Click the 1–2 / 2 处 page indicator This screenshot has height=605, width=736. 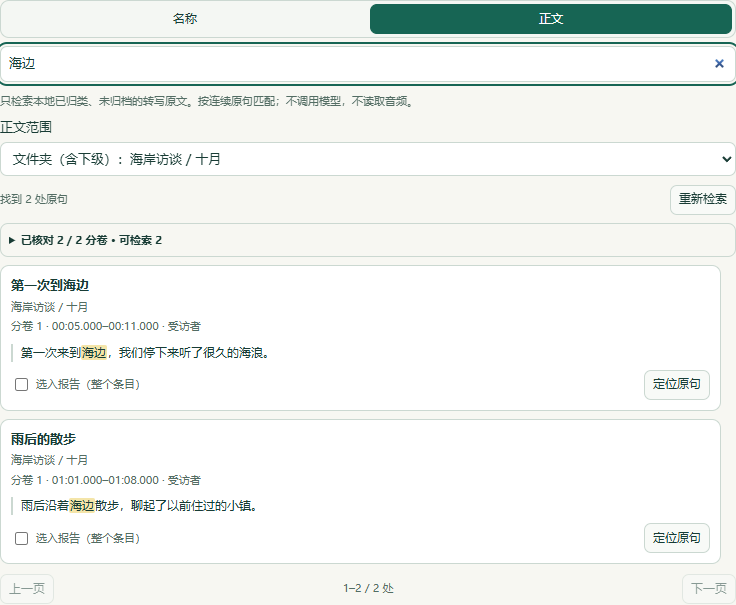pyautogui.click(x=368, y=589)
